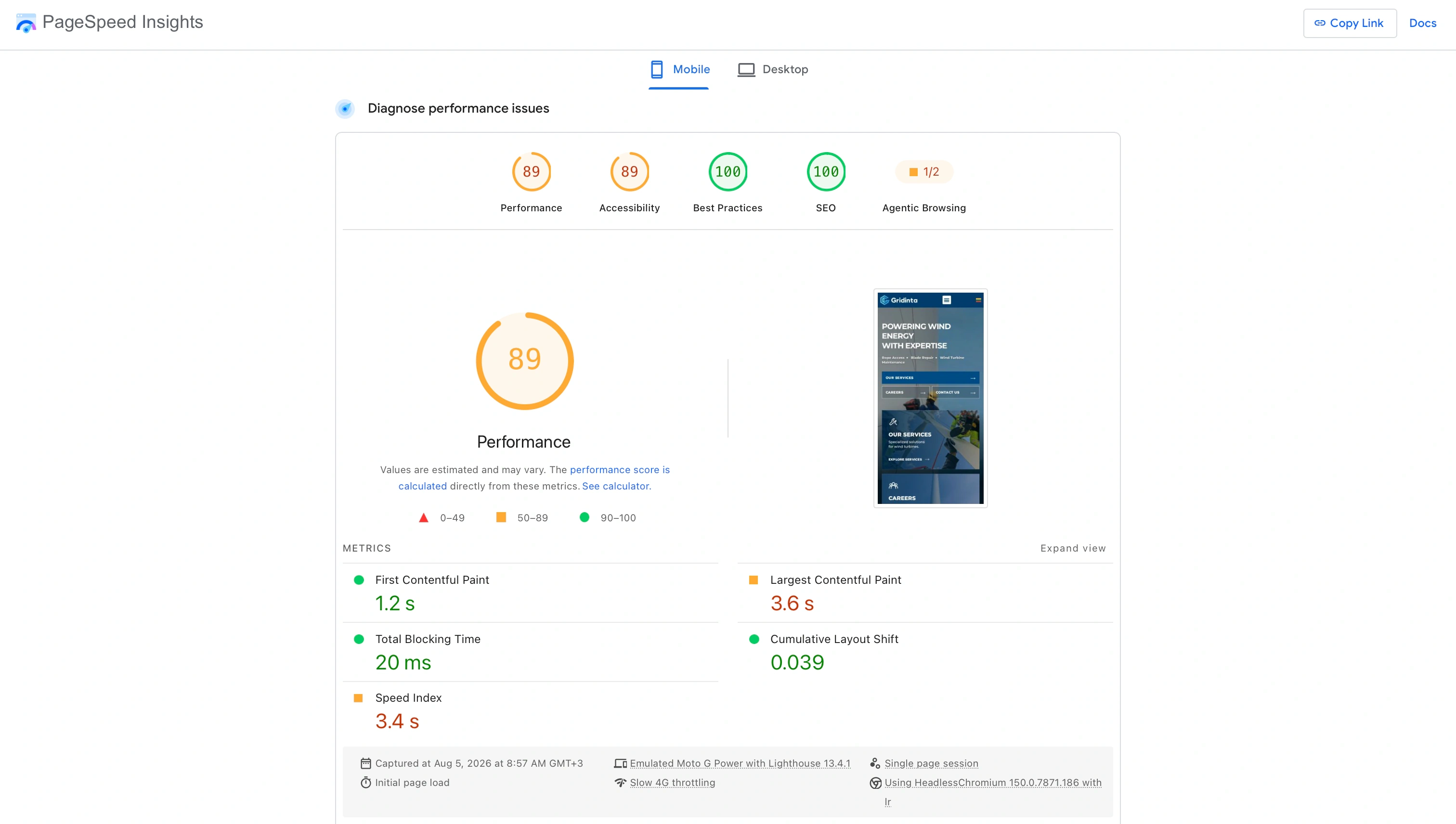Click the stopwatch icon beside Initial page load
The height and width of the screenshot is (824, 1456).
(x=366, y=783)
